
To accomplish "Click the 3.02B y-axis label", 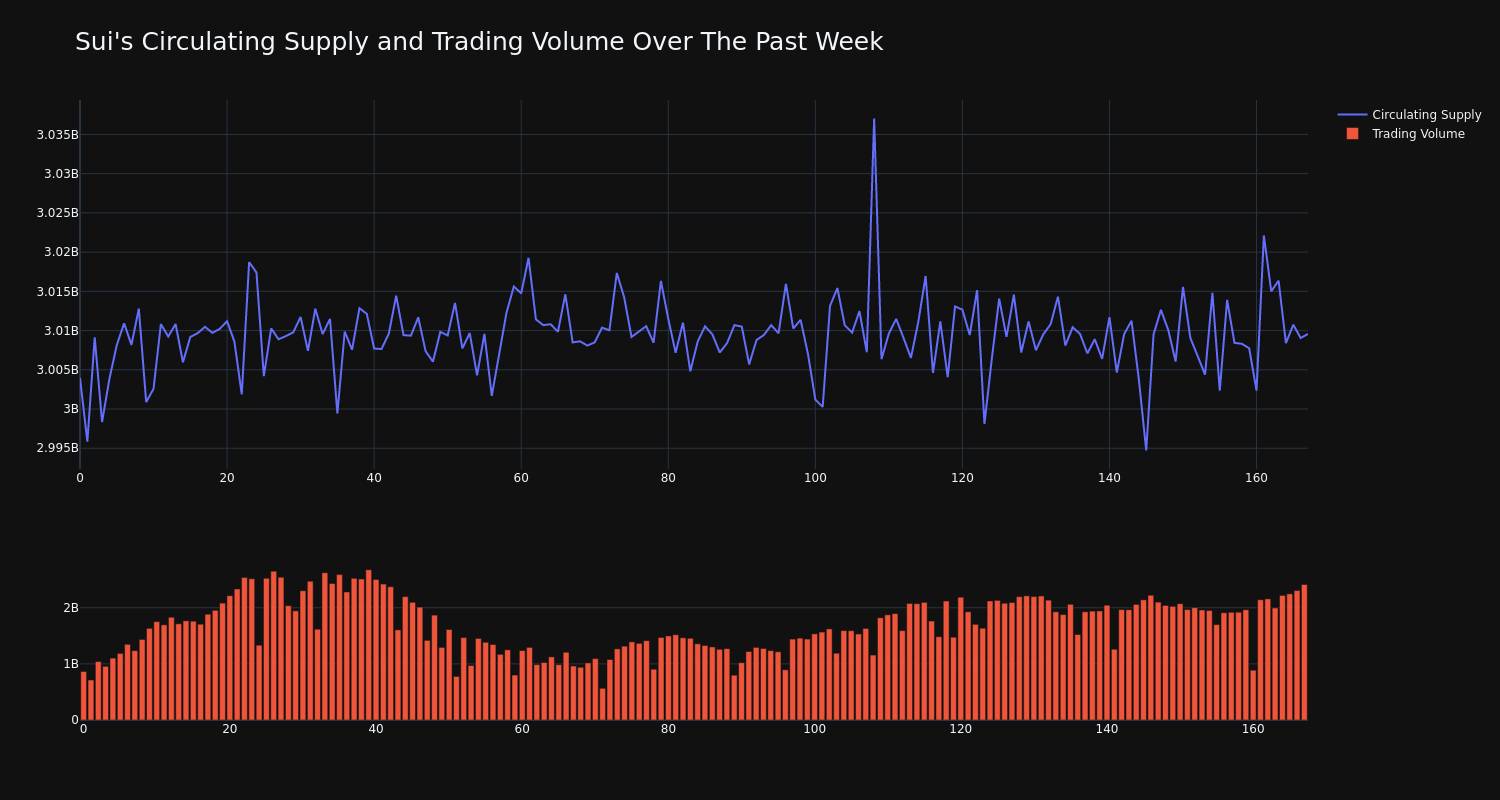I will tap(61, 252).
